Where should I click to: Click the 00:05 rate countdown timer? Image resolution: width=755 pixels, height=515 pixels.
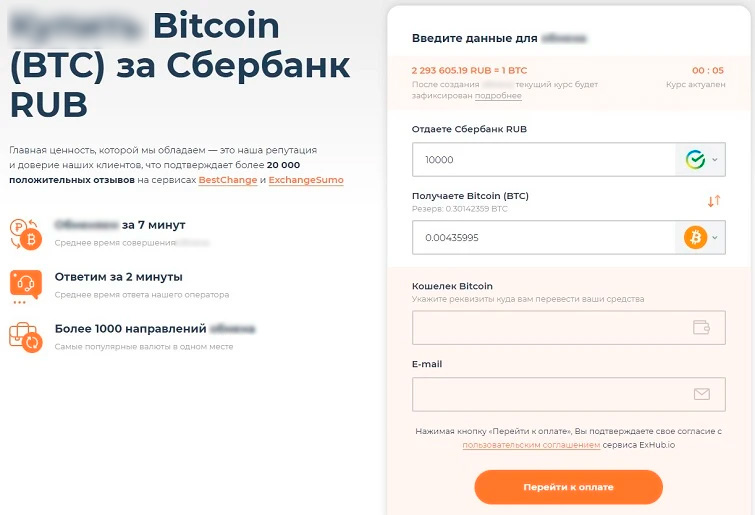coord(707,71)
